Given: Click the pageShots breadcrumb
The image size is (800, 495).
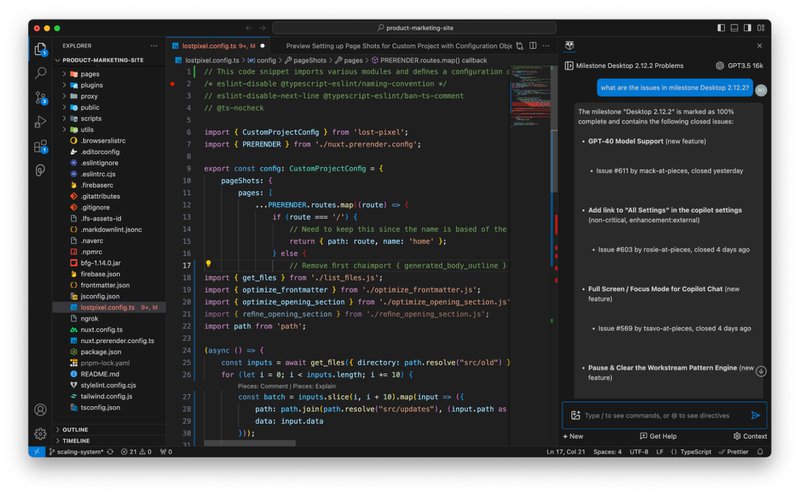Looking at the screenshot, I should 310,60.
